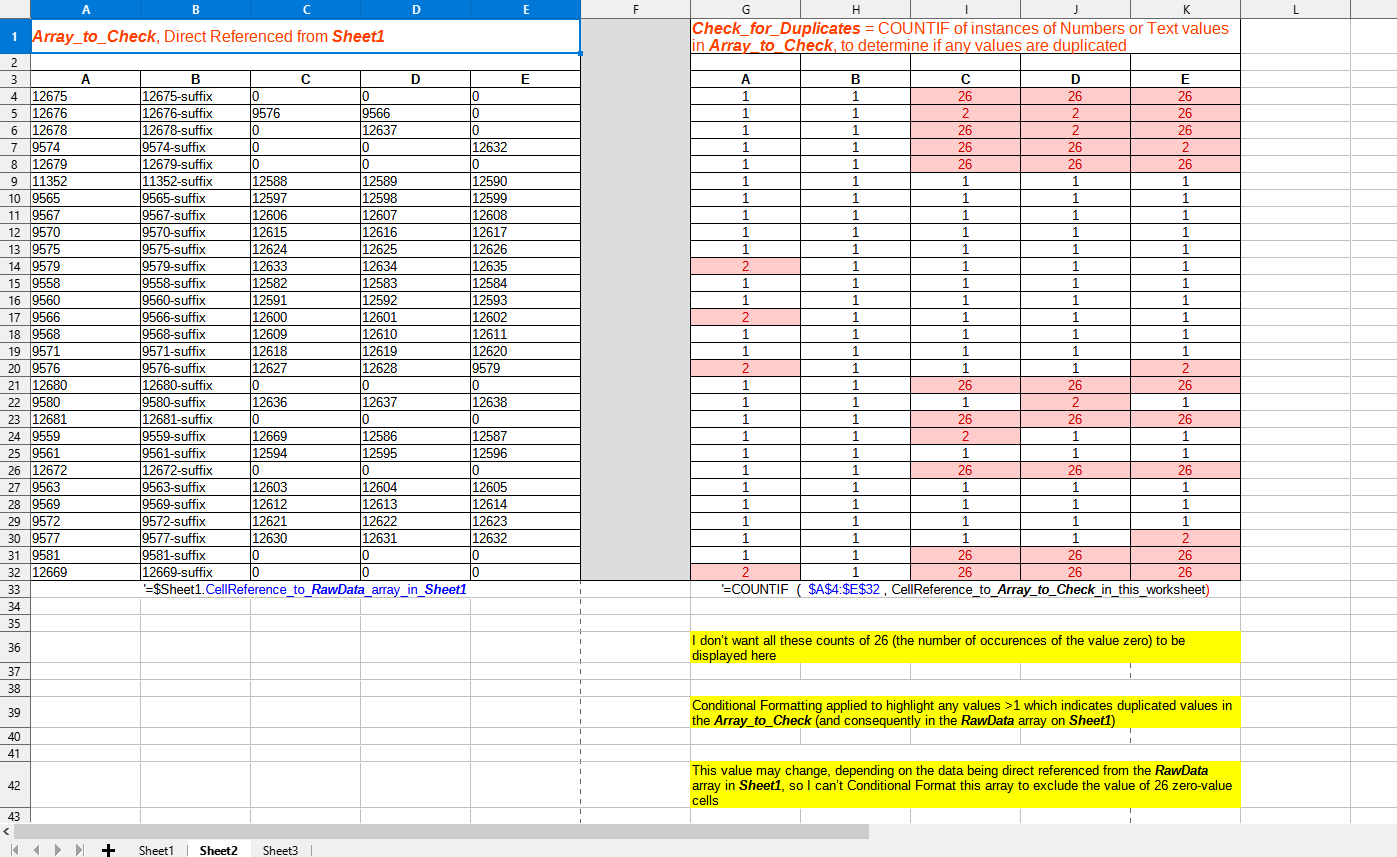This screenshot has width=1397, height=857.
Task: Click the previous-sheet navigation arrow
Action: tap(36, 851)
